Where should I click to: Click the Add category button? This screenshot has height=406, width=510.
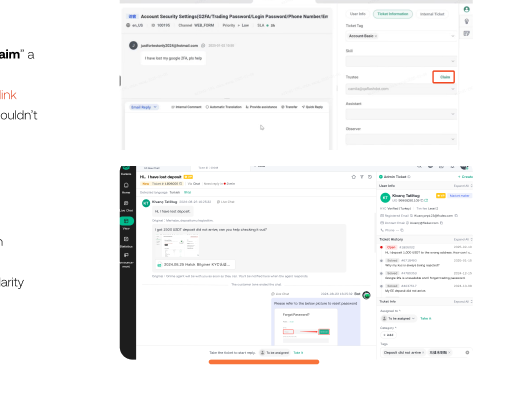pyautogui.click(x=388, y=335)
